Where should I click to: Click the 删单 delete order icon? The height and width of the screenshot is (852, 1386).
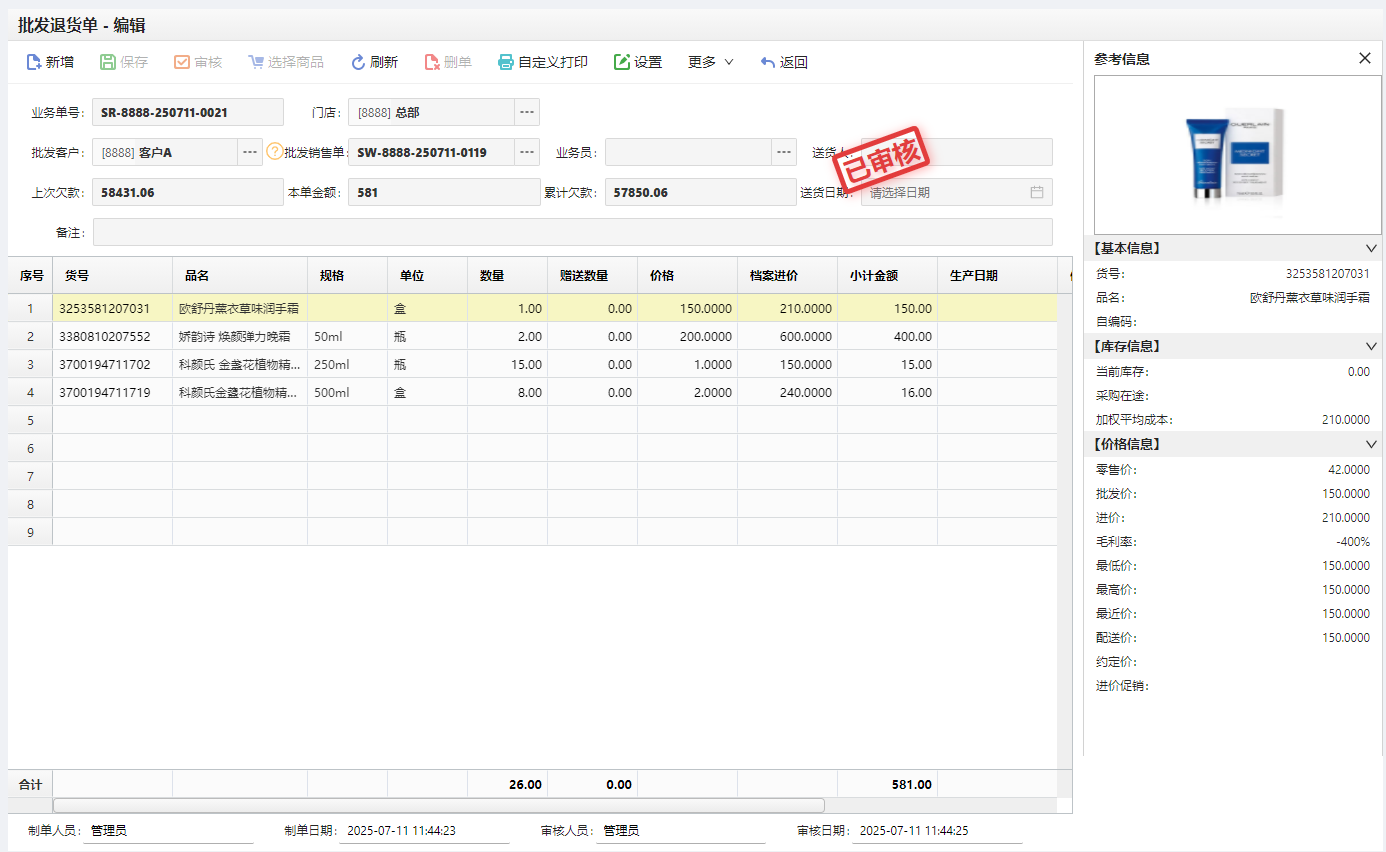click(432, 62)
